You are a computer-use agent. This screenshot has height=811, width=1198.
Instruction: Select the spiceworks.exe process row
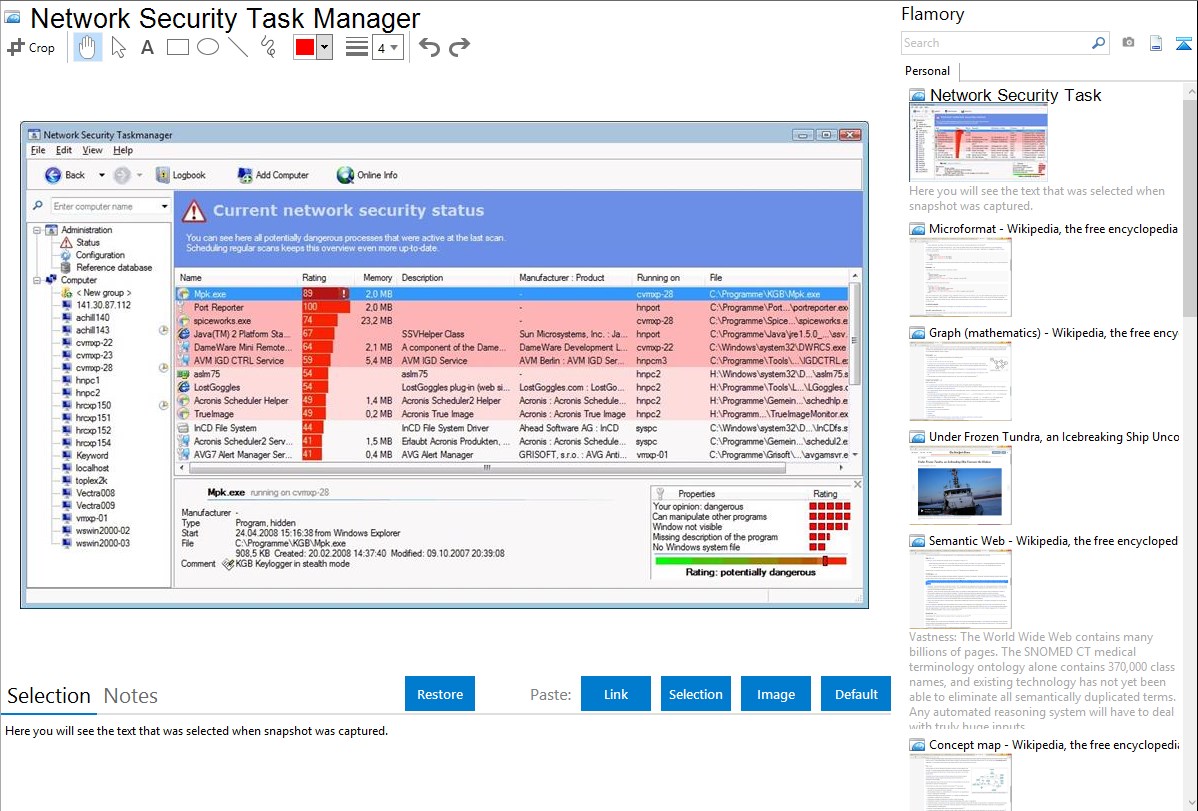pyautogui.click(x=512, y=321)
